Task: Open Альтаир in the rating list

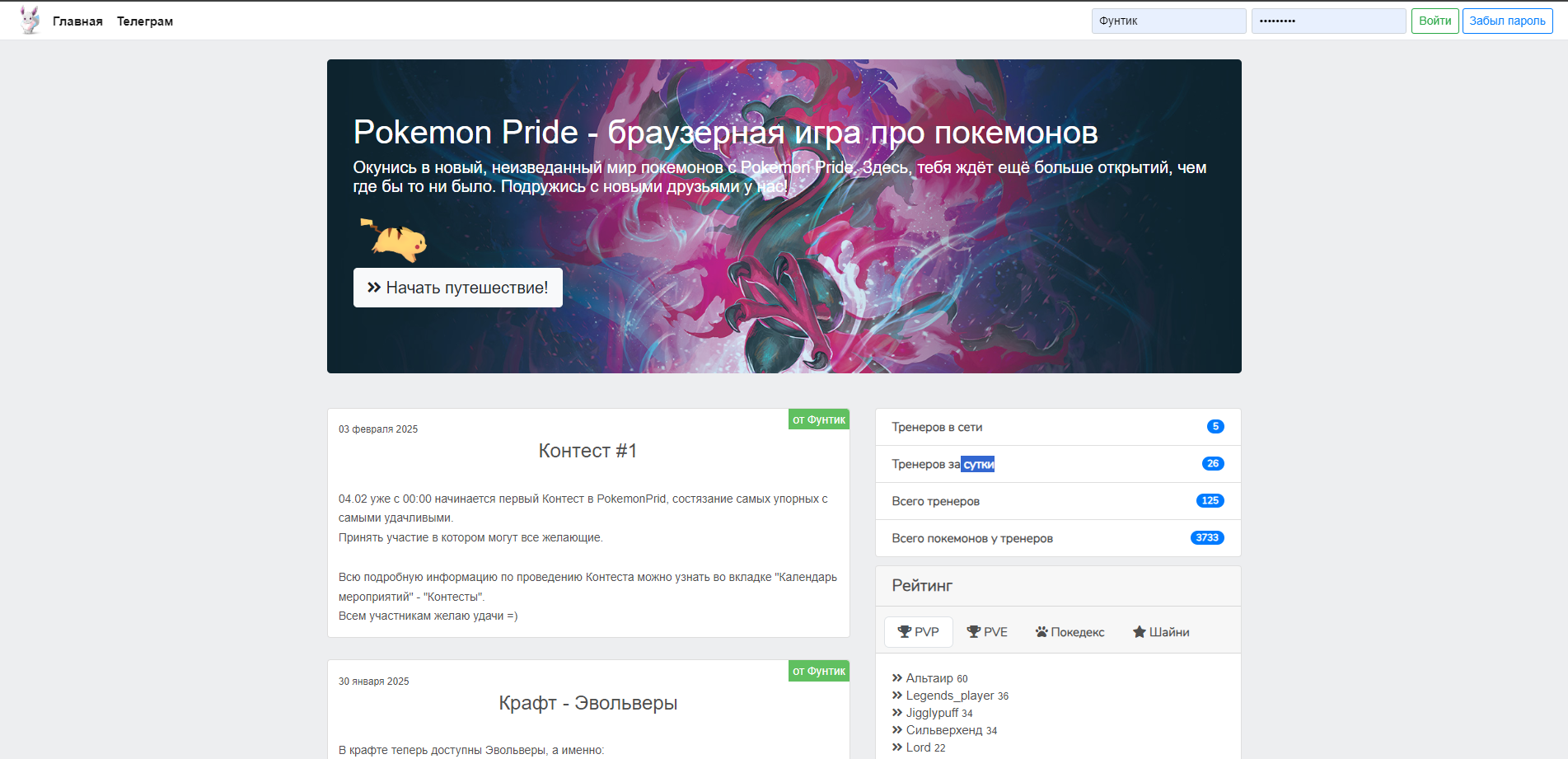Action: pyautogui.click(x=929, y=678)
